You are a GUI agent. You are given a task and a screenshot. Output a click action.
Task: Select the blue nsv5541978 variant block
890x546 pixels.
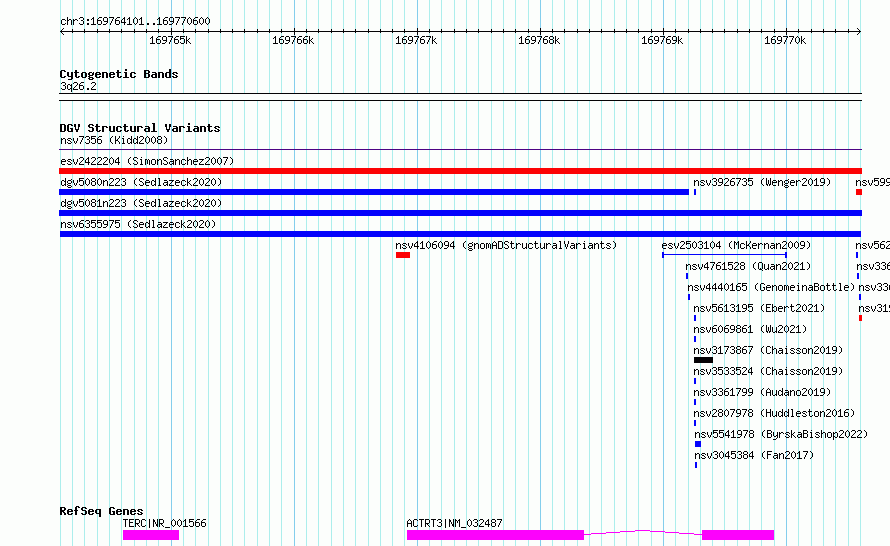point(698,444)
